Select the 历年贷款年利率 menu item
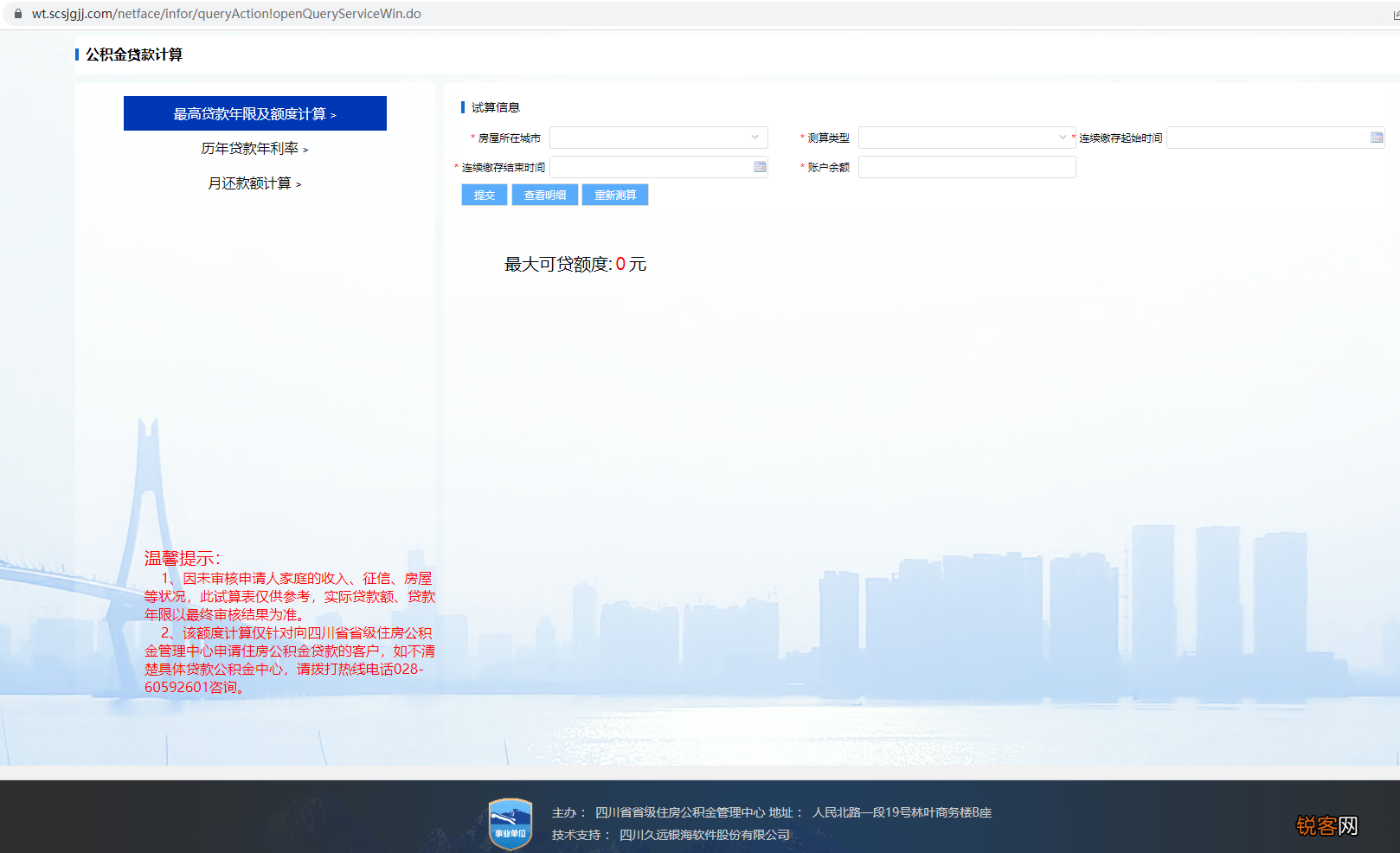Viewport: 1400px width, 853px height. point(254,148)
